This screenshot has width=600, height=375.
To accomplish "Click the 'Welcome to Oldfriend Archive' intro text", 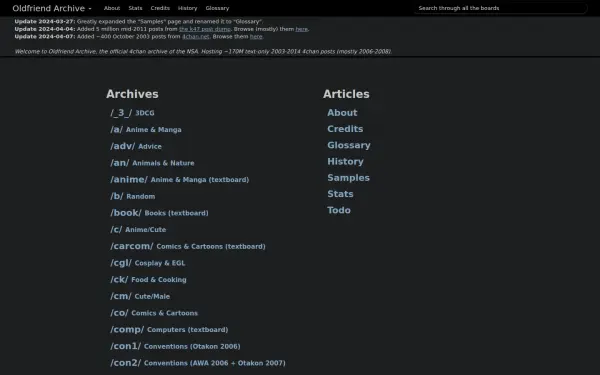I will (203, 52).
